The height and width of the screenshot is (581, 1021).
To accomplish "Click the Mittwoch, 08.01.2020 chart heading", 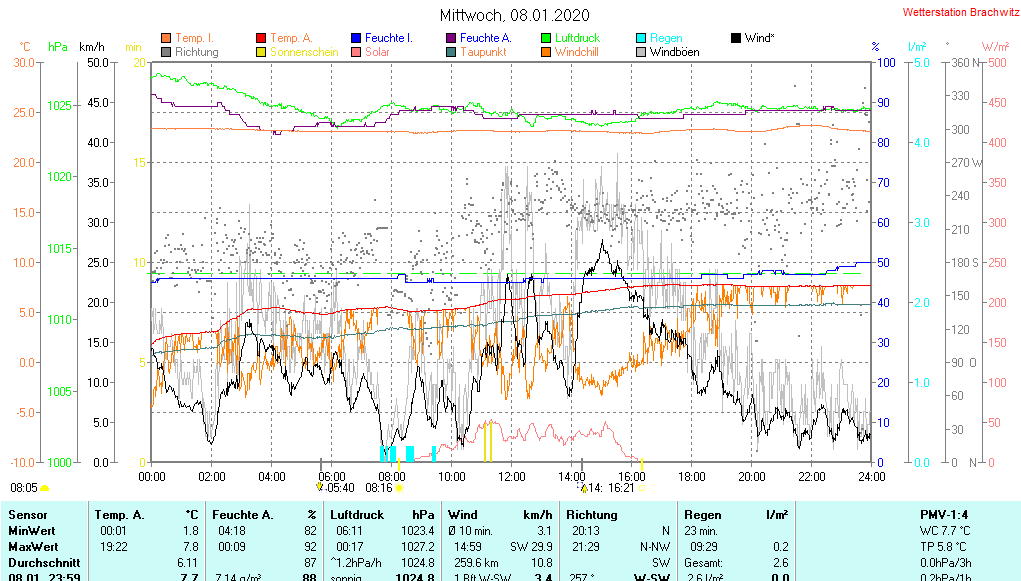I will tap(515, 15).
